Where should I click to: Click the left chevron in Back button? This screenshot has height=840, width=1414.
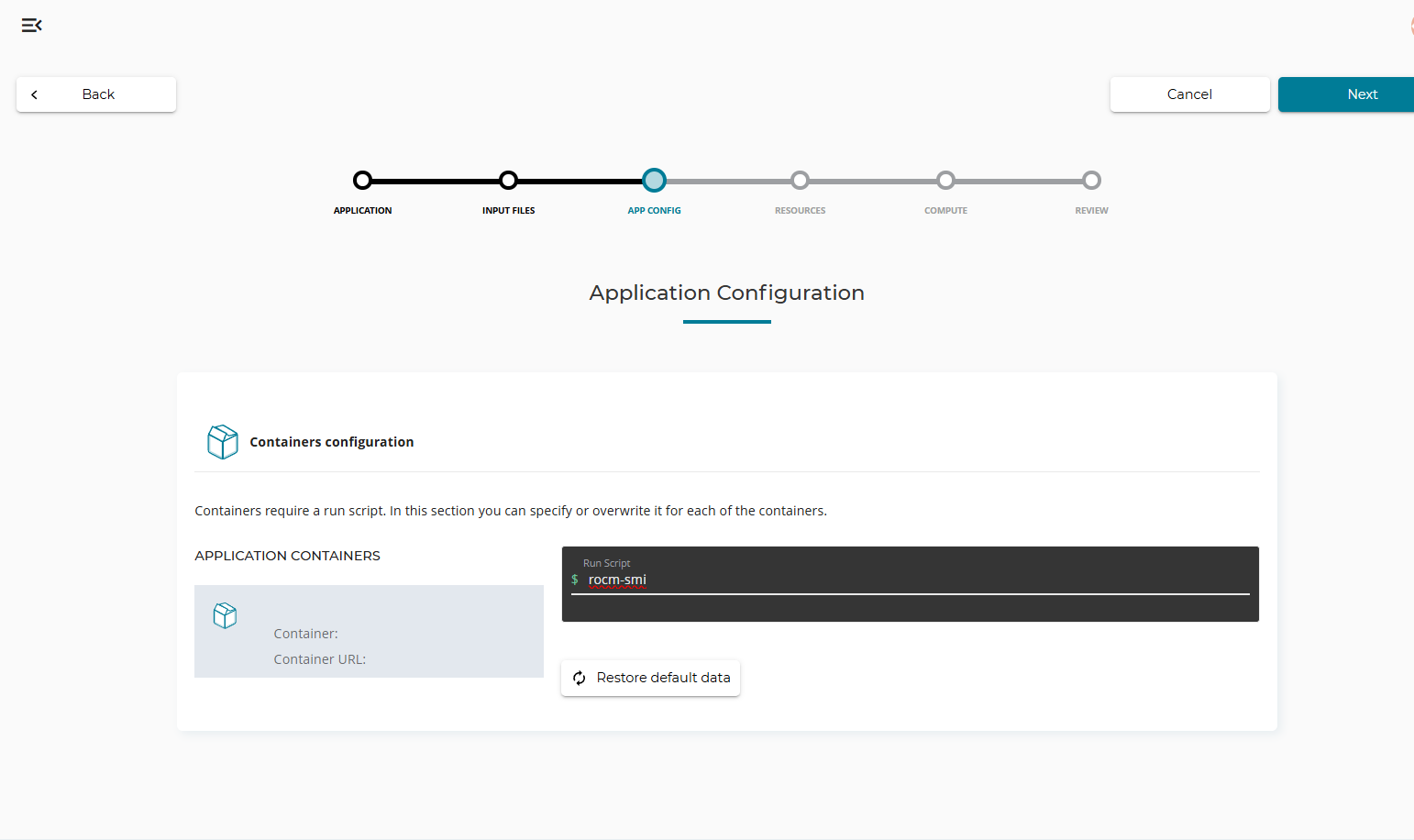pyautogui.click(x=35, y=94)
